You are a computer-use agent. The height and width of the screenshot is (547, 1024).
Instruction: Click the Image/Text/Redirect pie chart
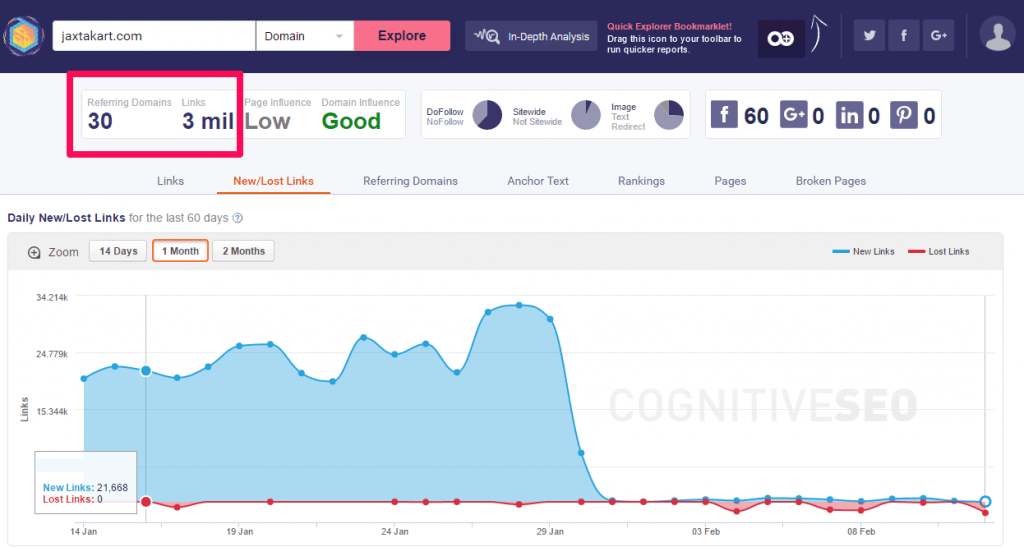[x=669, y=115]
